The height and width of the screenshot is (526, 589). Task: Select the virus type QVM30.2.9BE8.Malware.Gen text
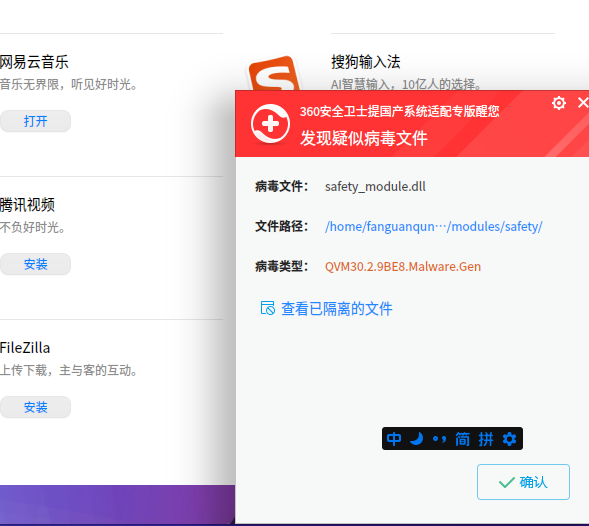pyautogui.click(x=403, y=266)
